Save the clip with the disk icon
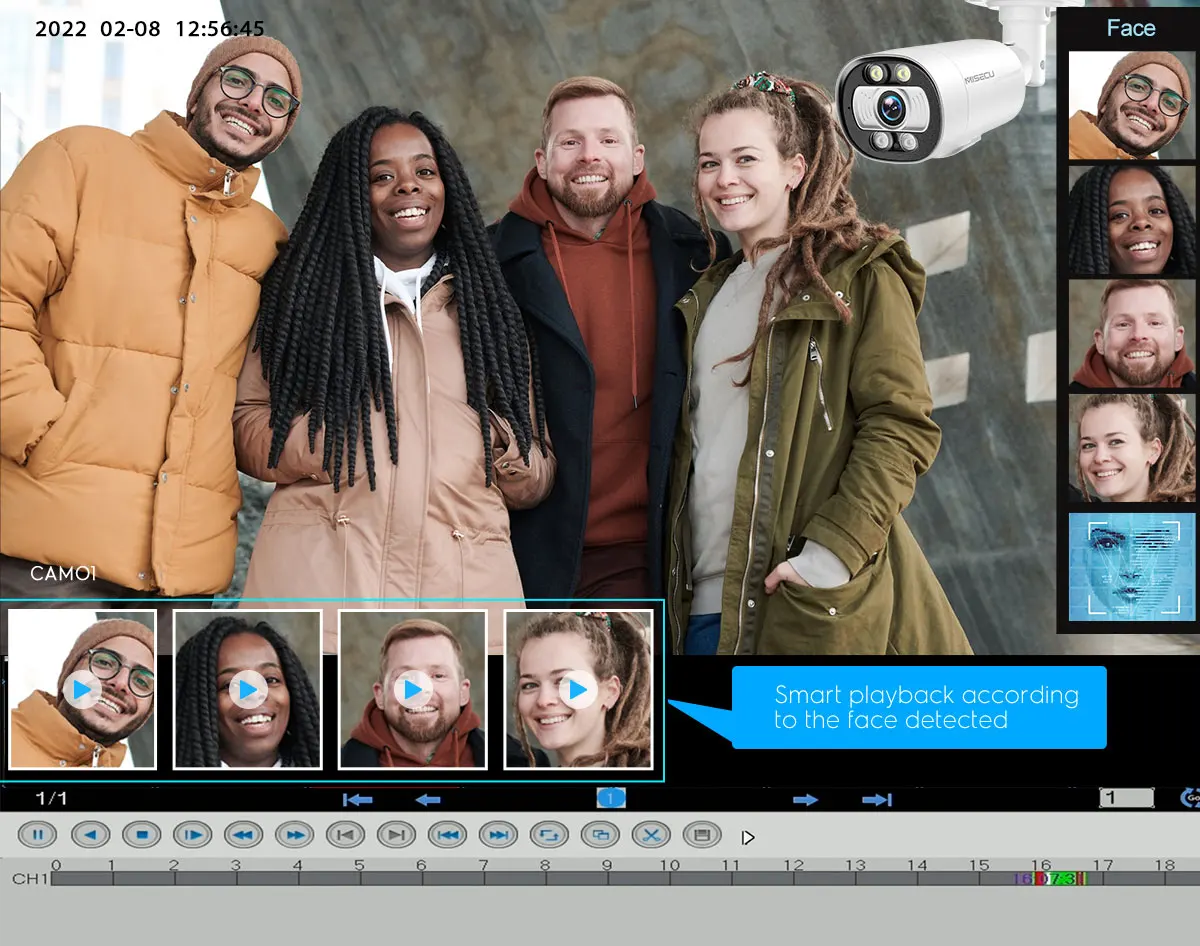This screenshot has height=946, width=1200. (702, 834)
